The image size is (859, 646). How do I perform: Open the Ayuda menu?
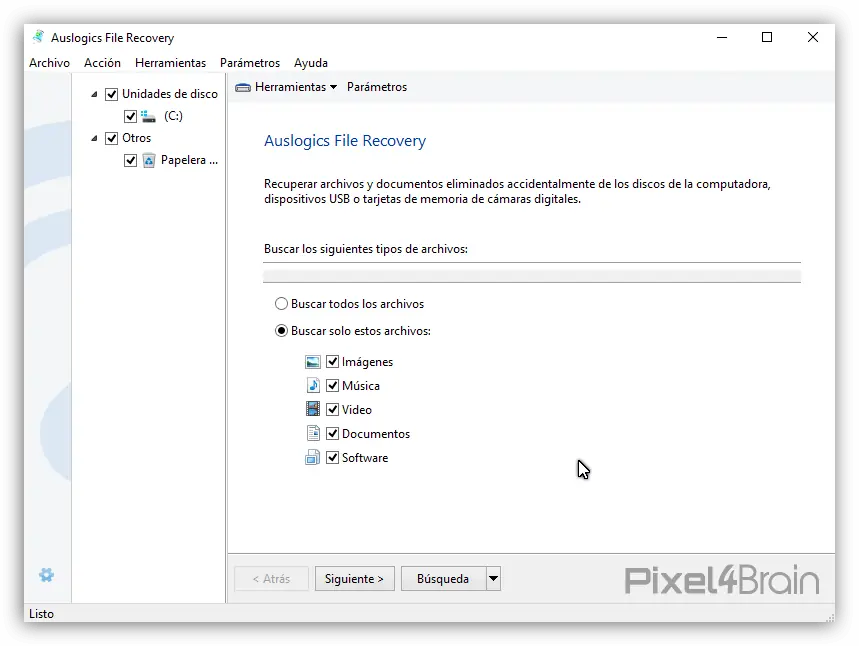click(311, 63)
